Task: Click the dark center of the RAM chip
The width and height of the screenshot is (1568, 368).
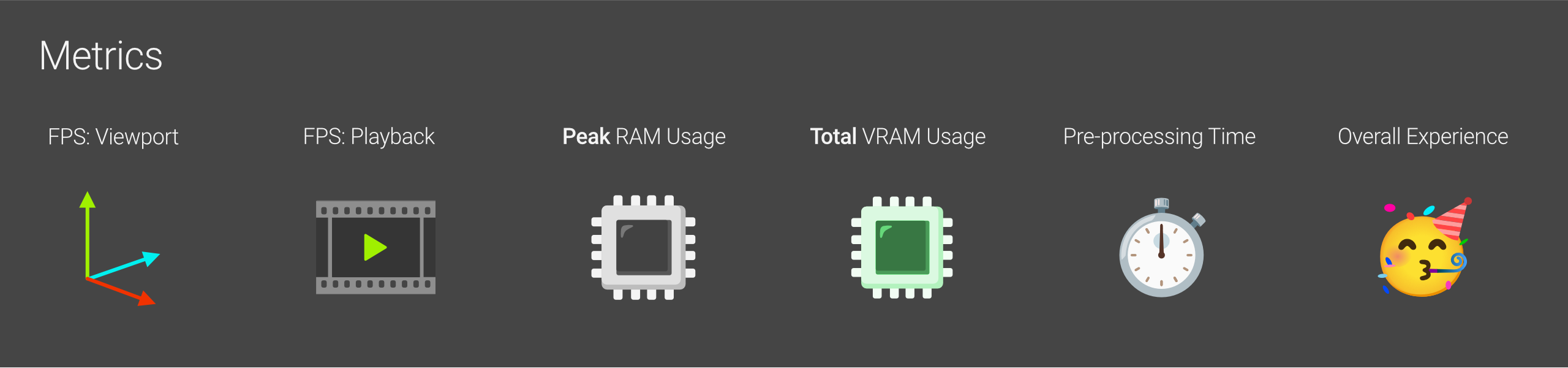Action: click(643, 247)
